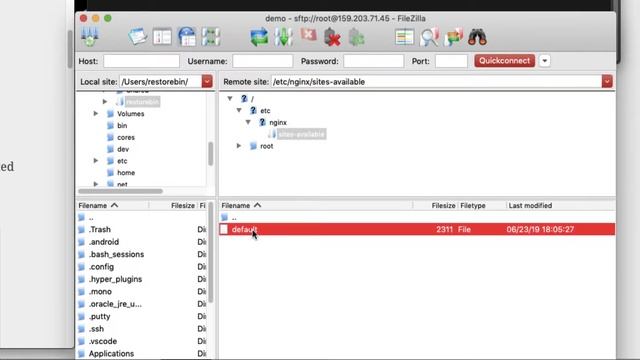Toggle the remote directory tree icon
Screen dimensions: 640x360
point(187,37)
